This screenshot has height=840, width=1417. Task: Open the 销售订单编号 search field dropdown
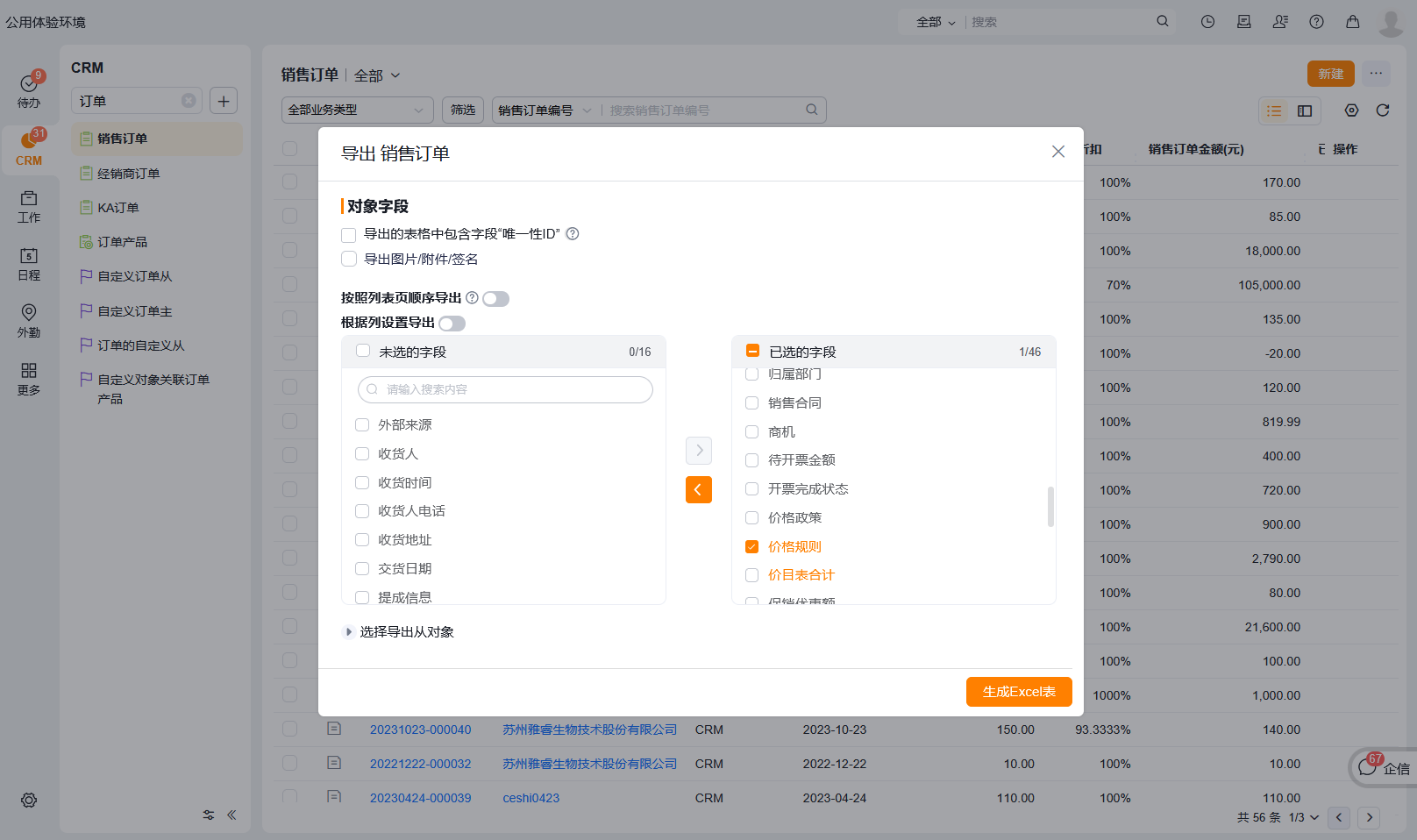544,110
